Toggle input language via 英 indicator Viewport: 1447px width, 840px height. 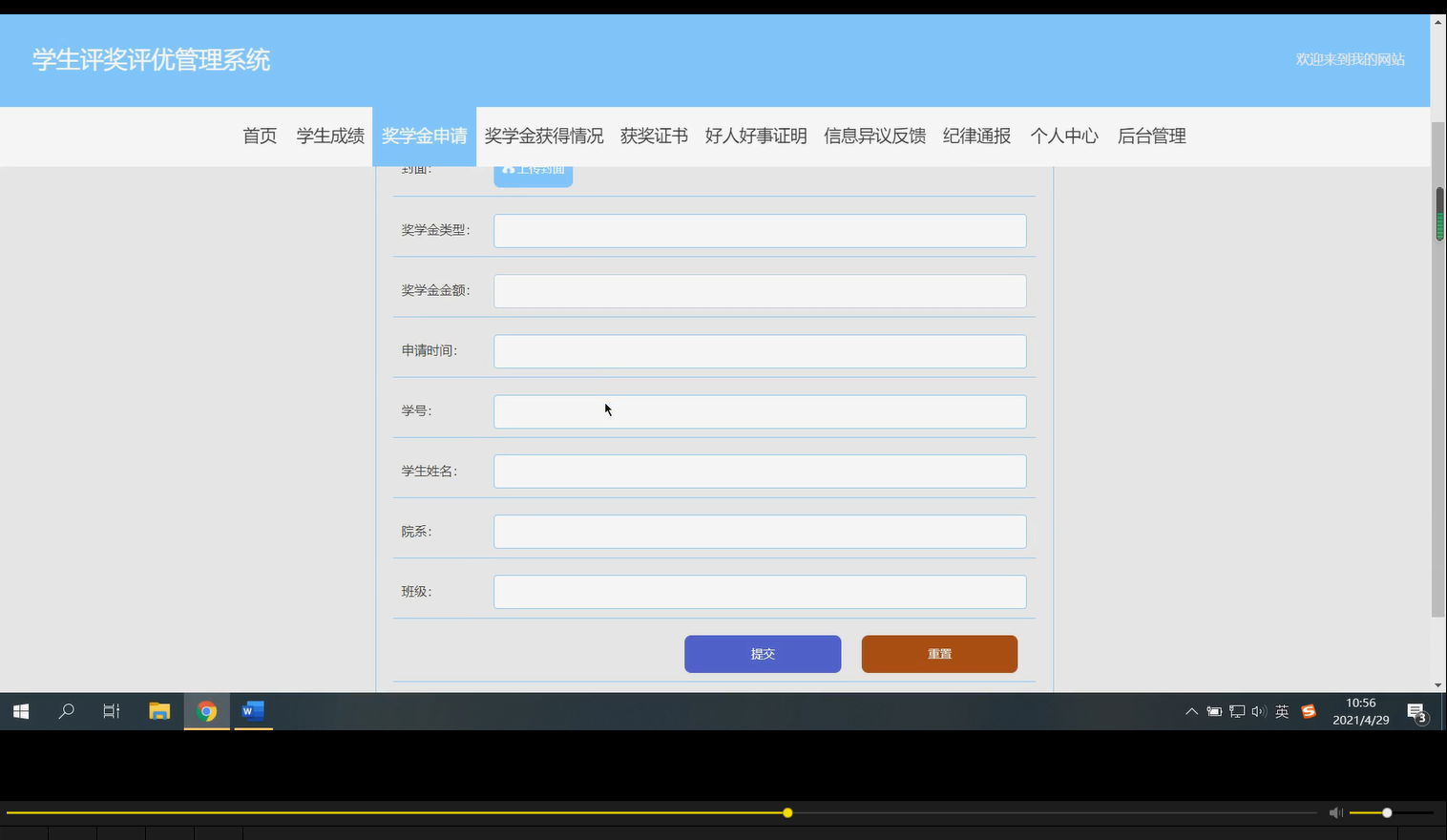coord(1282,711)
